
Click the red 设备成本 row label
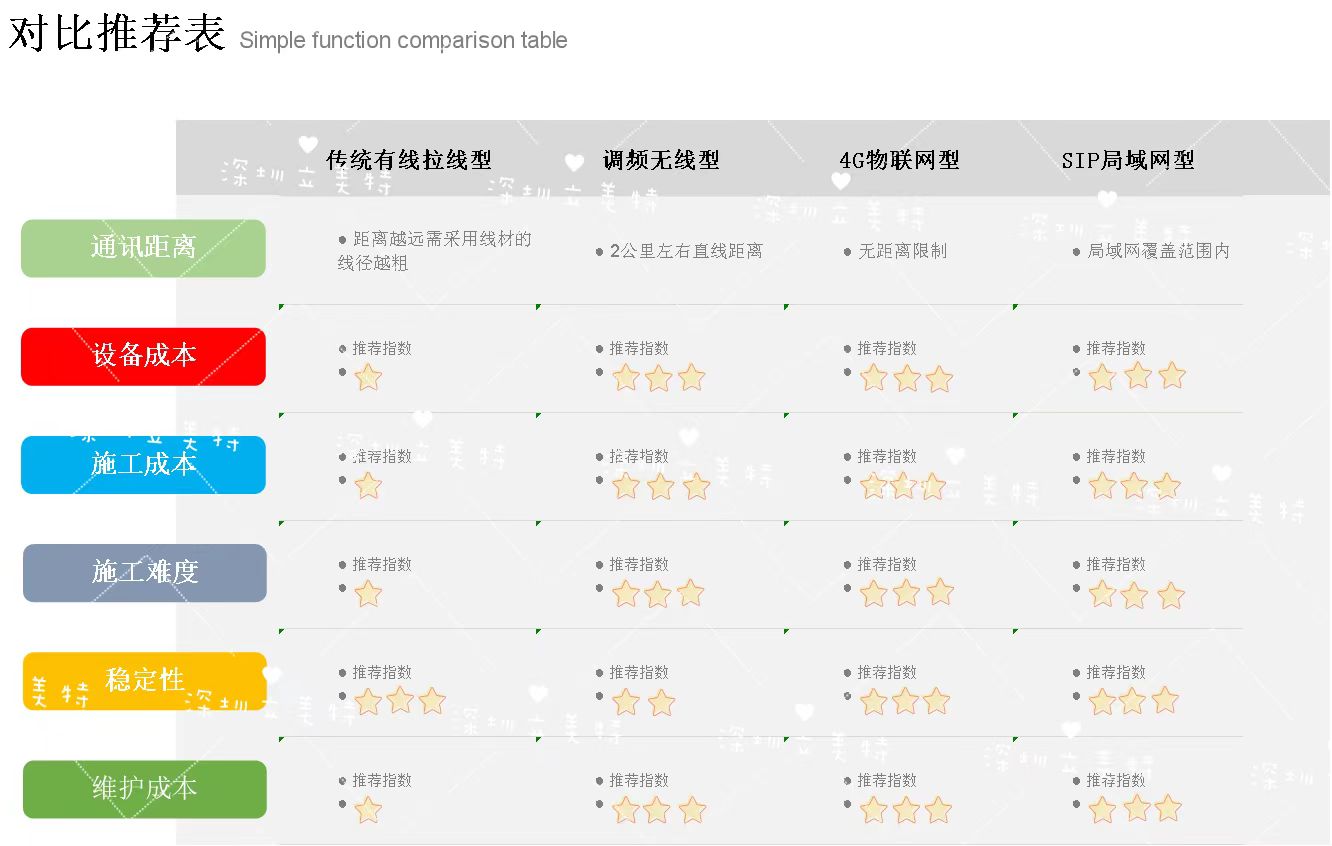(143, 356)
